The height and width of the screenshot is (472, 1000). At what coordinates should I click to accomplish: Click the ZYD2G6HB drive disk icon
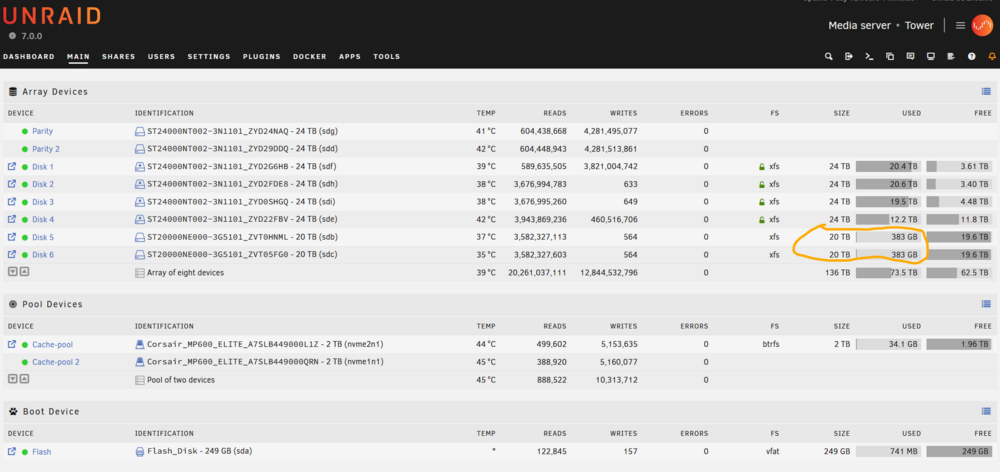click(140, 166)
